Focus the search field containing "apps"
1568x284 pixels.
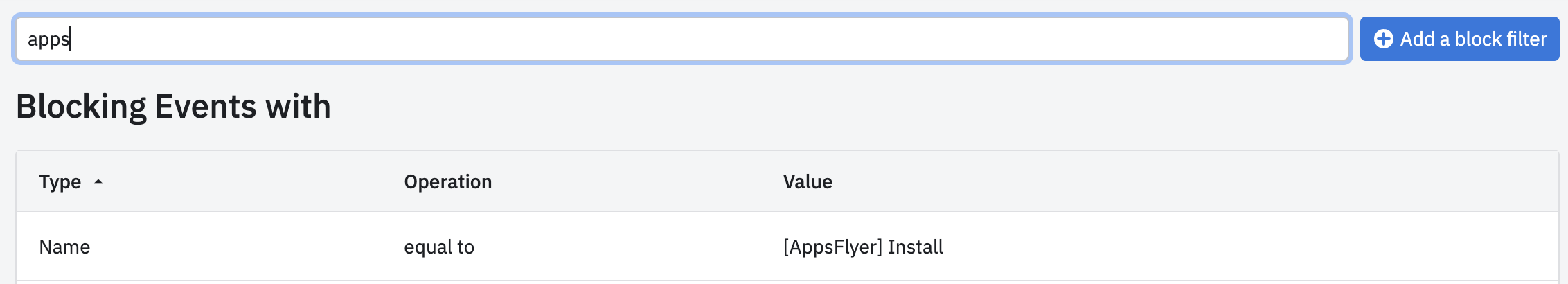681,39
